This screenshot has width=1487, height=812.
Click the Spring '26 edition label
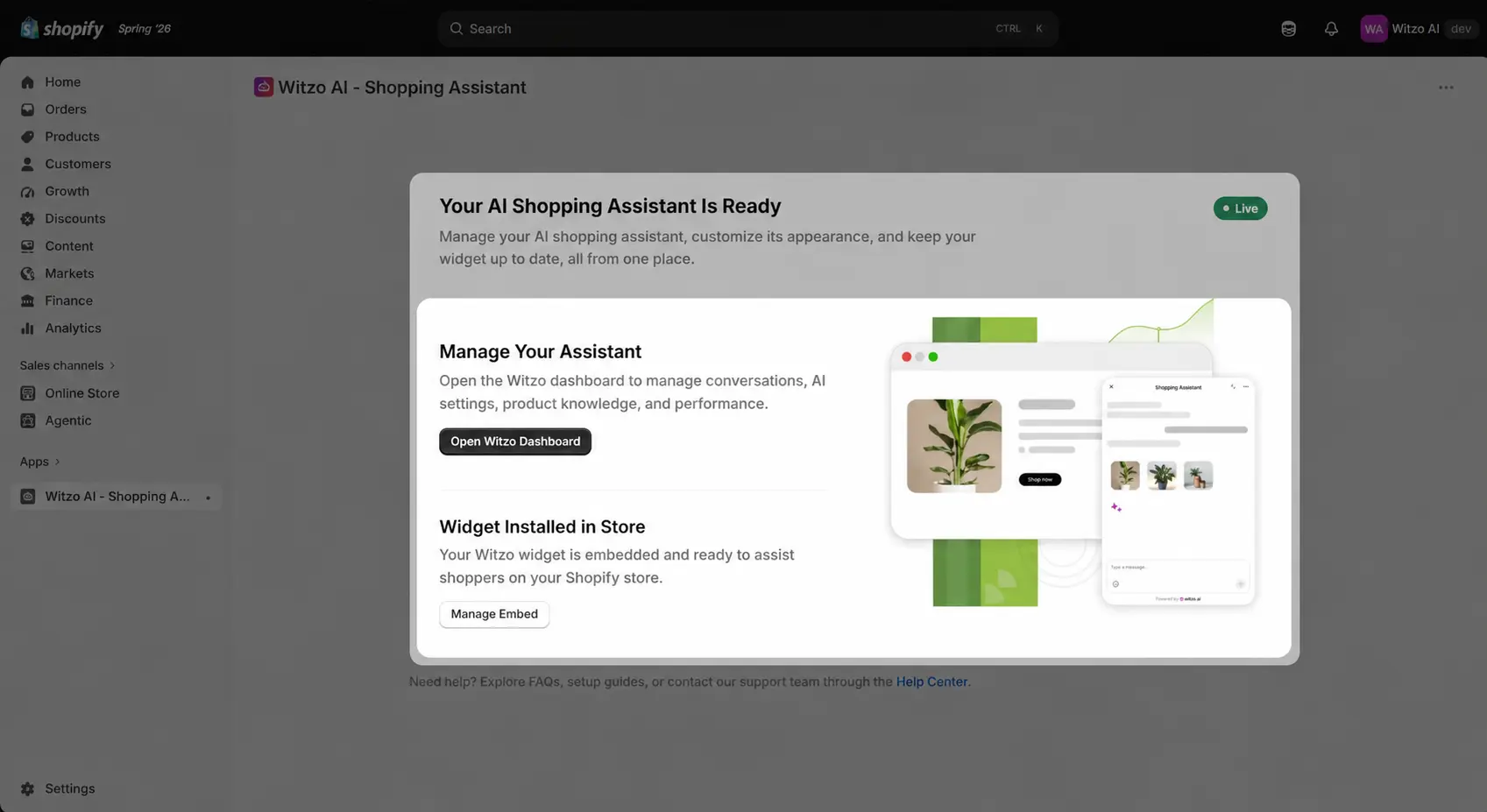point(145,29)
